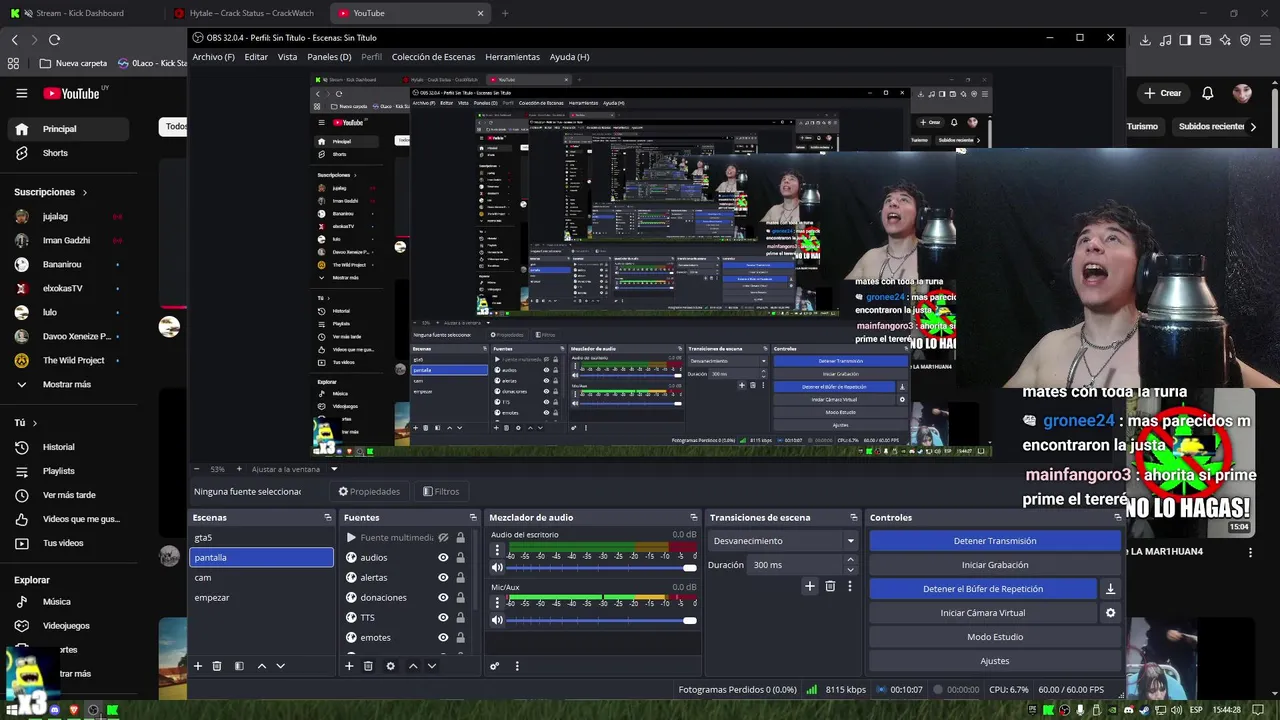This screenshot has width=1280, height=720.
Task: Add a new scene with the plus icon
Action: (x=198, y=666)
